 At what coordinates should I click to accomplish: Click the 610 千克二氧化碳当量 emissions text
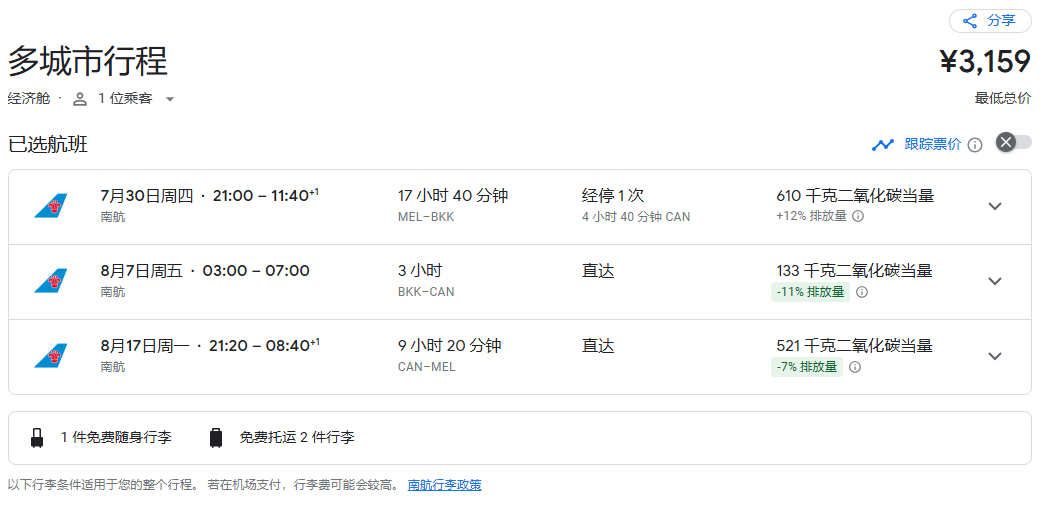tap(855, 196)
